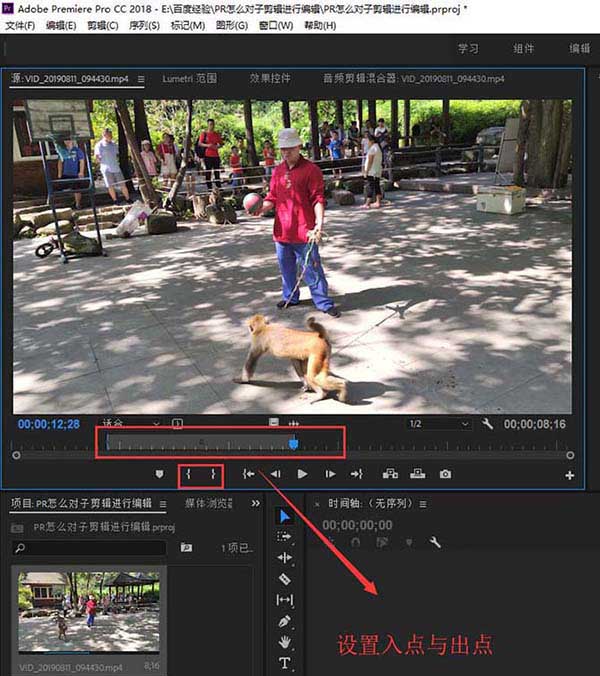Switch to the 效果控件 tab
The width and height of the screenshot is (600, 676).
270,78
